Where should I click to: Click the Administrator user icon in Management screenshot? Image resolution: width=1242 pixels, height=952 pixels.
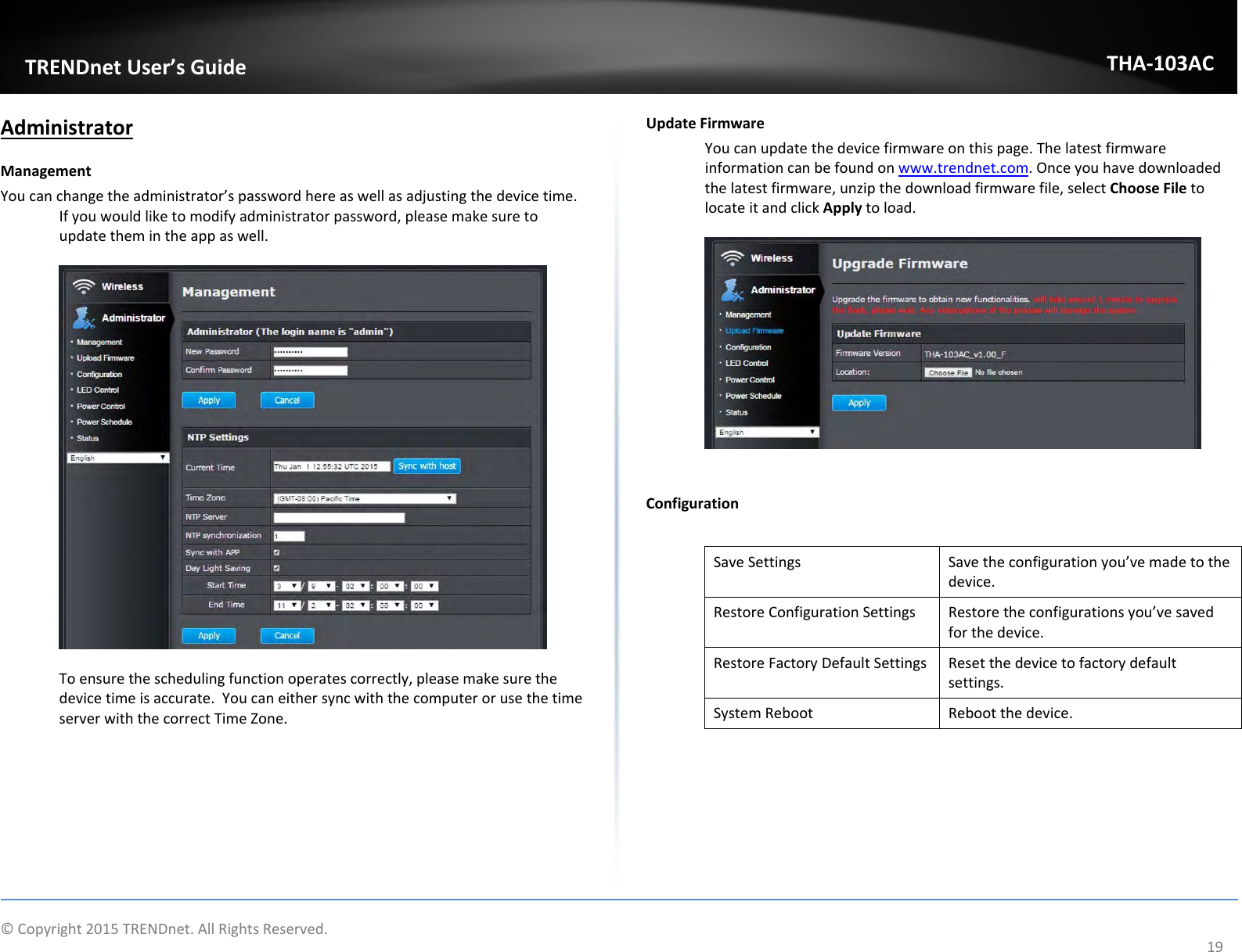[x=84, y=318]
